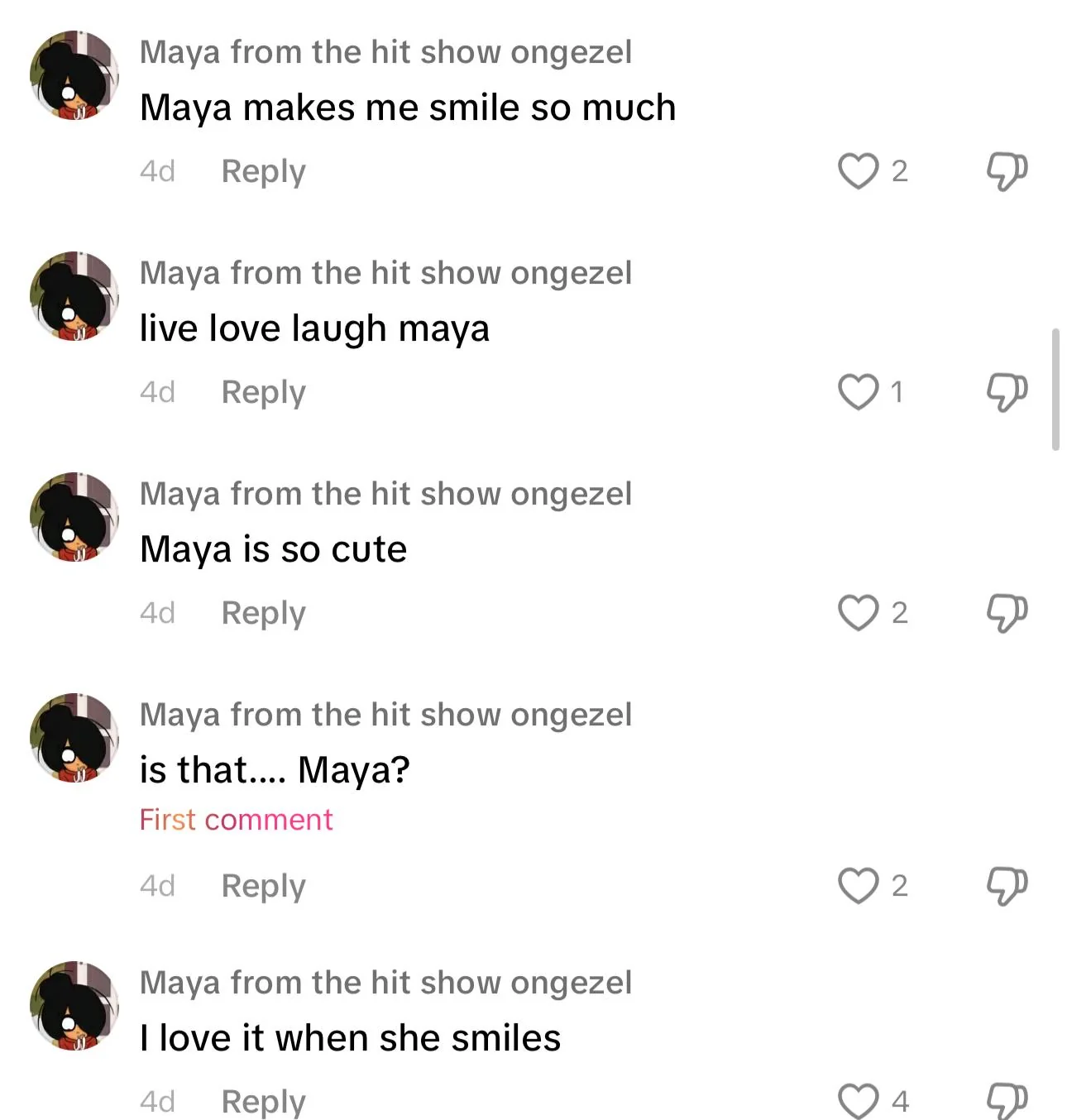This screenshot has width=1067, height=1120.
Task: Dislike the "Maya is so cute" comment
Action: (1007, 613)
